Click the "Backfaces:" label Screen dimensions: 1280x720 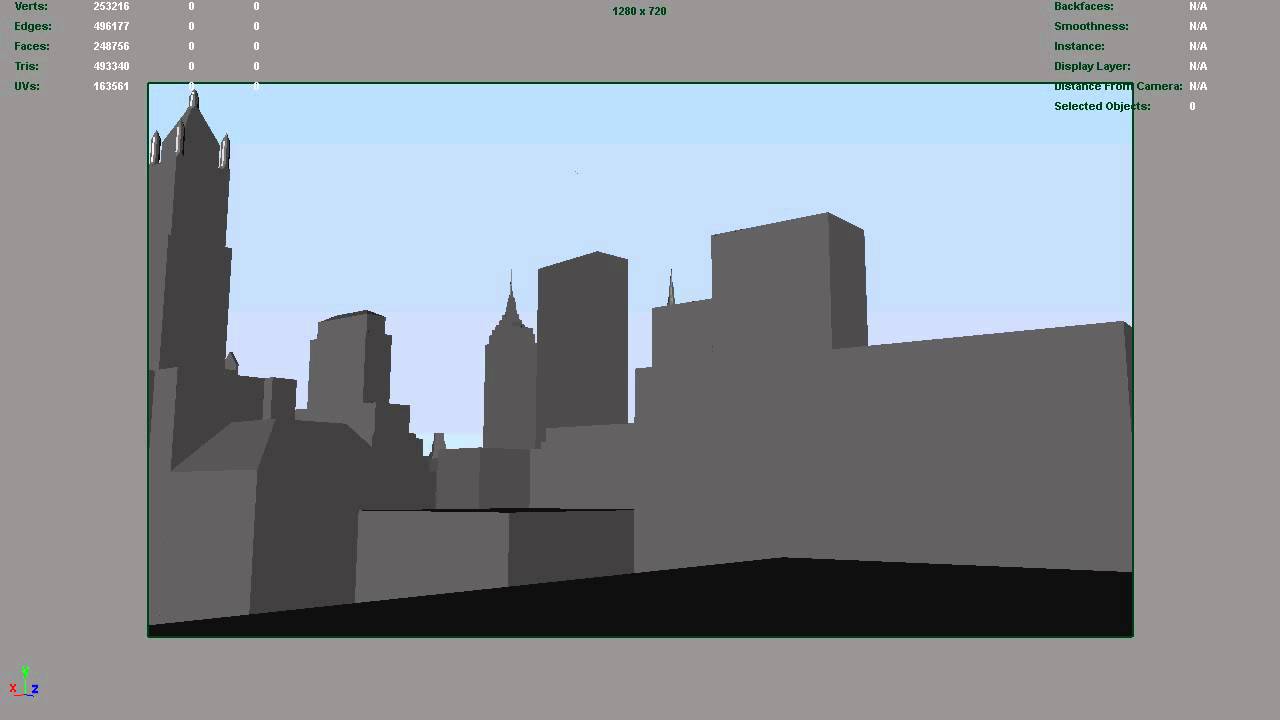point(1084,6)
